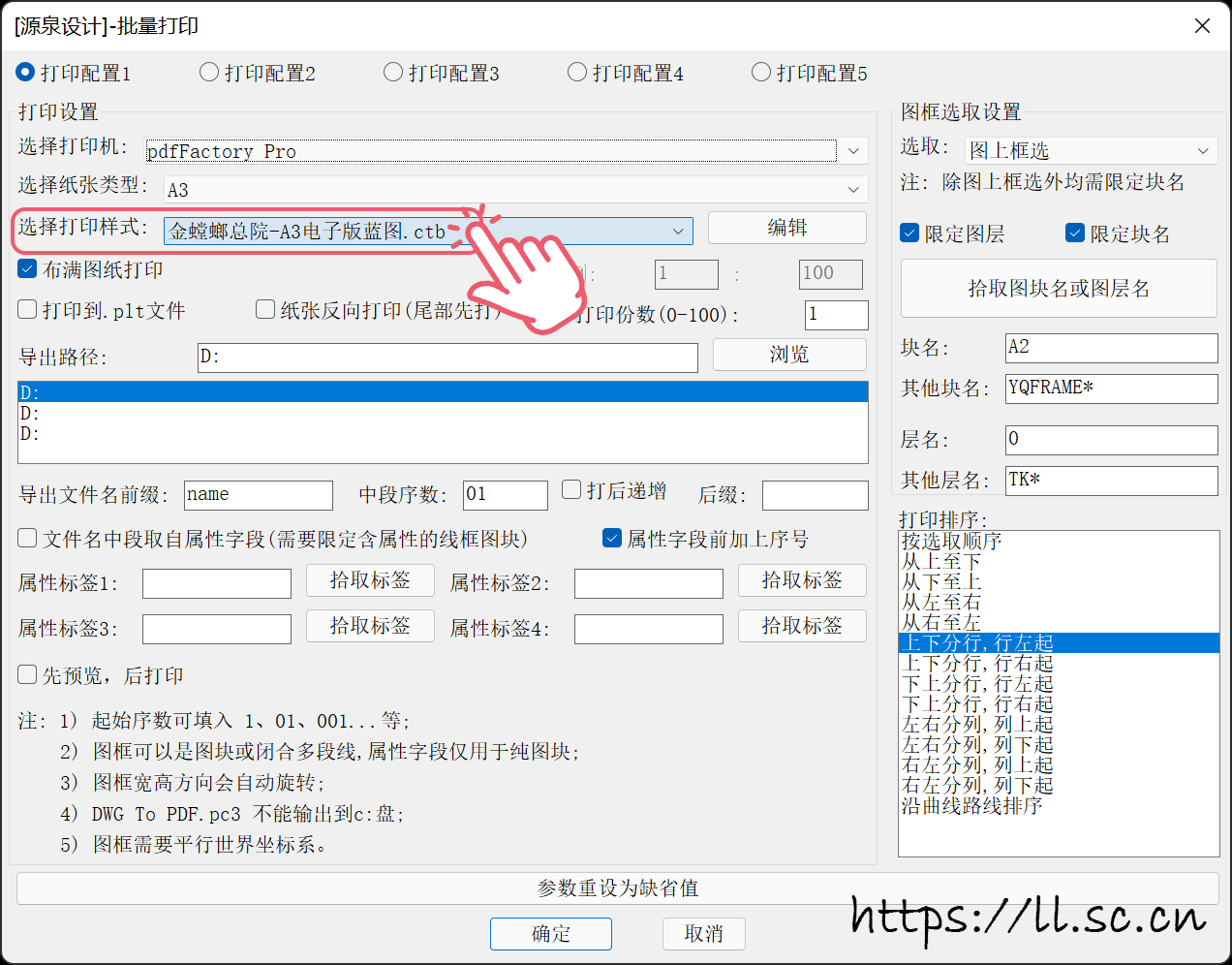This screenshot has width=1232, height=965.
Task: Click 拾取图块名或图层名 button
Action: pyautogui.click(x=1058, y=289)
